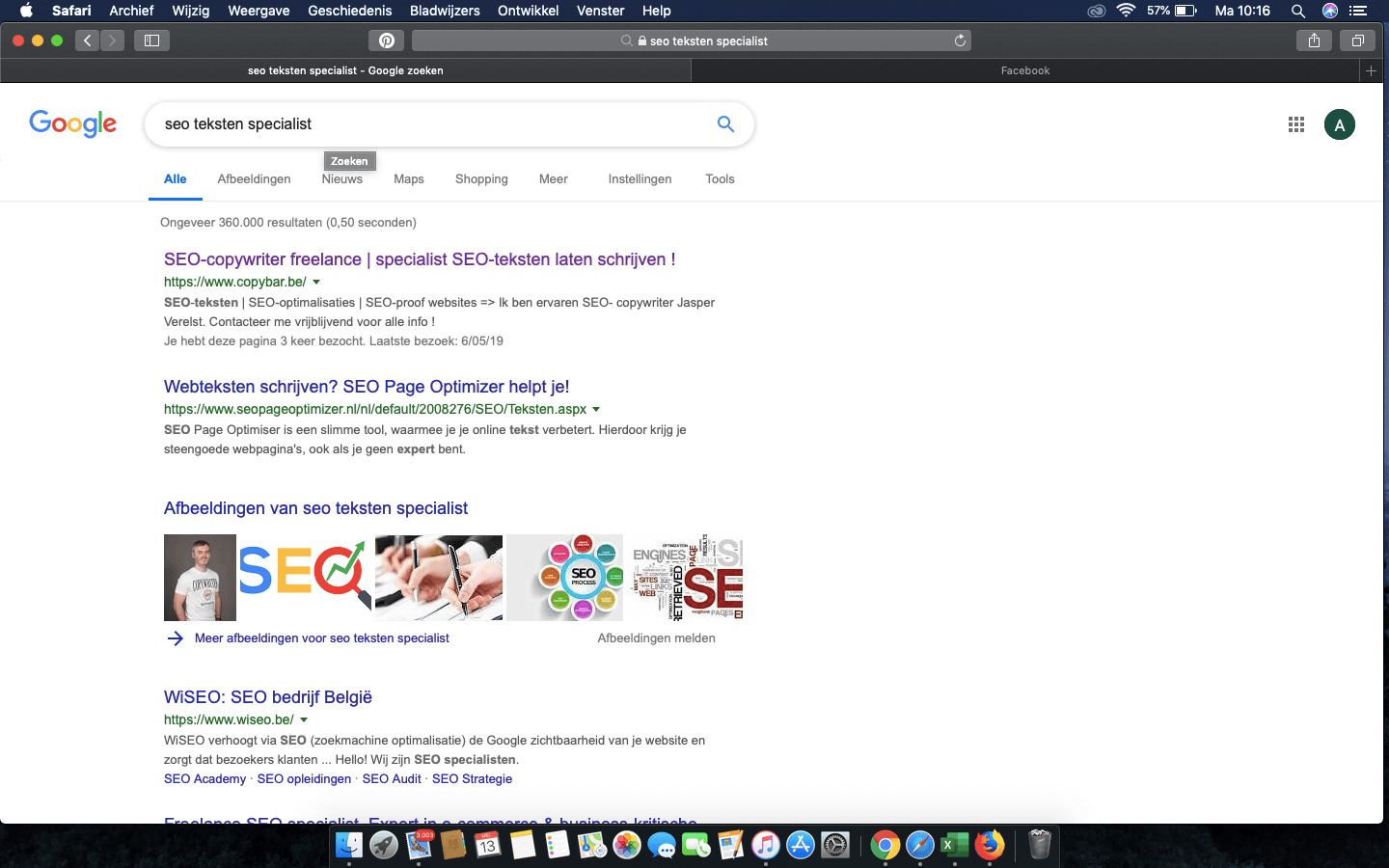
Task: Open the Instellingen dropdown
Action: coord(640,179)
